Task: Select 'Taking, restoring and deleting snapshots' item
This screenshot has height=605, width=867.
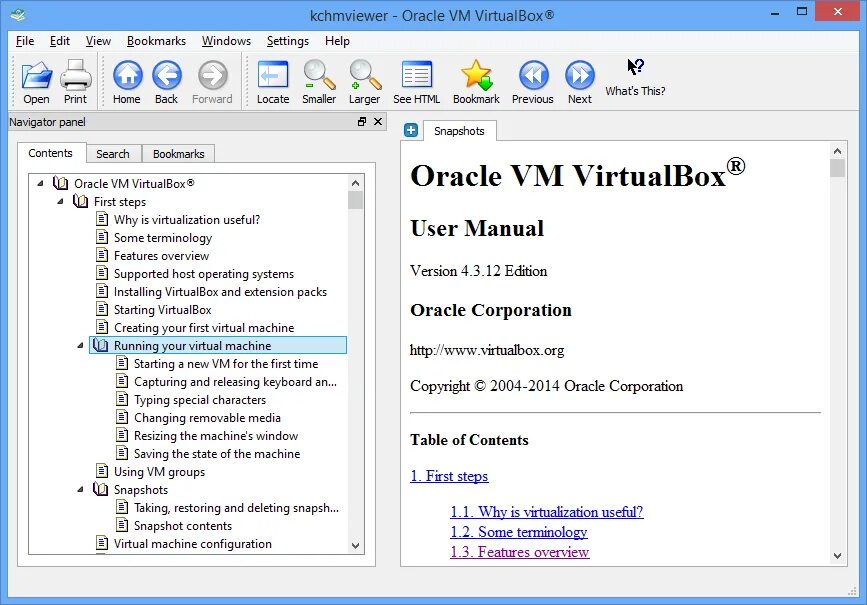Action: 236,508
